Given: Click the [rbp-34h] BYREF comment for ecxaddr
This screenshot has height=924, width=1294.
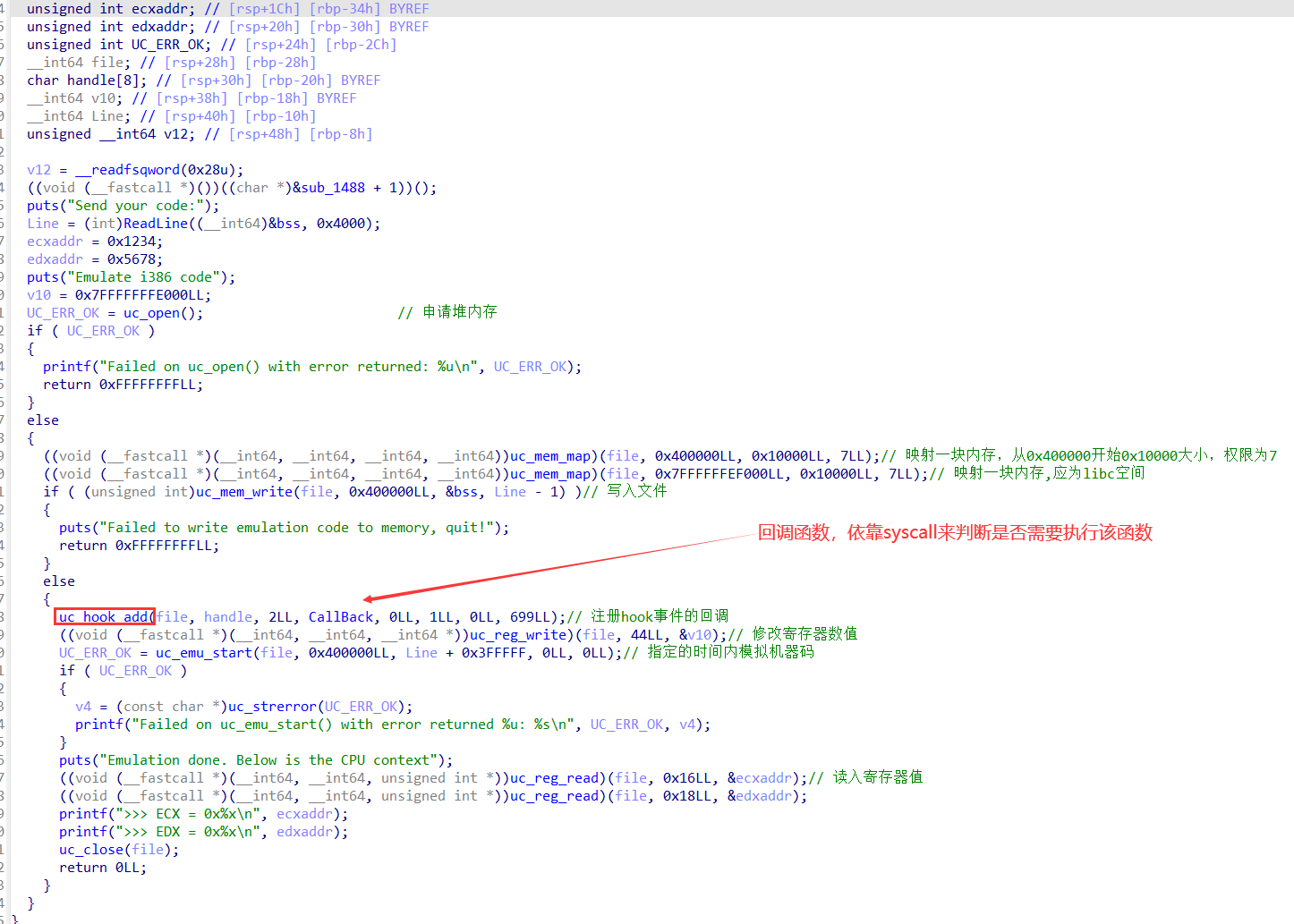Looking at the screenshot, I should [x=369, y=9].
